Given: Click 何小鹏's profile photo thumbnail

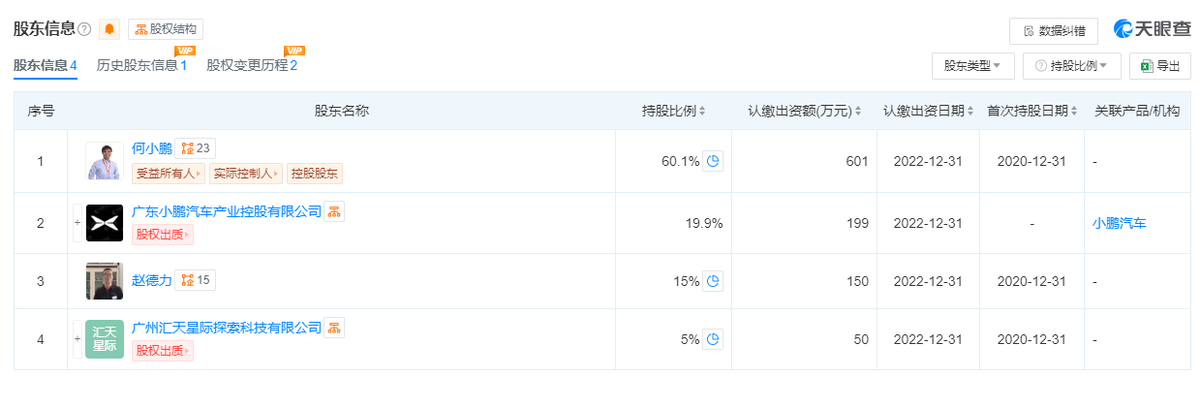Looking at the screenshot, I should click(105, 162).
